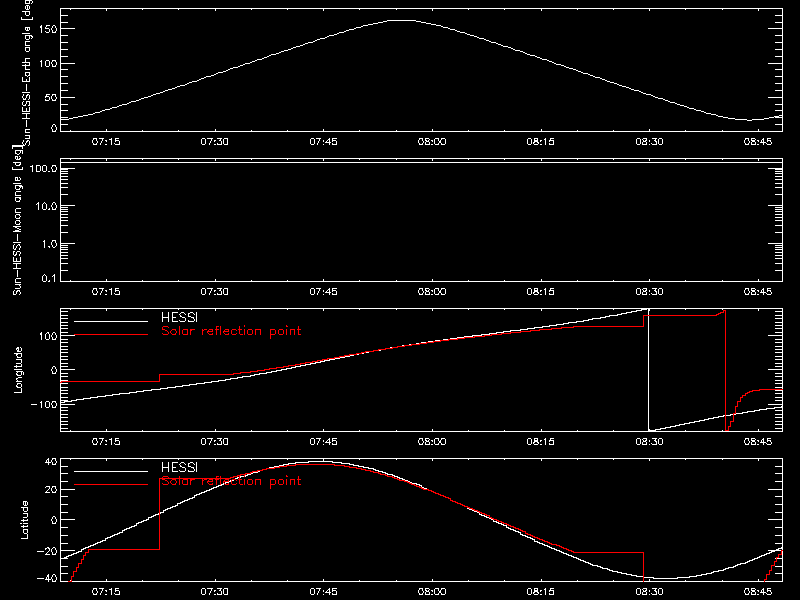Click 07:15 label under Moon angle plot
The image size is (800, 600).
pos(106,291)
